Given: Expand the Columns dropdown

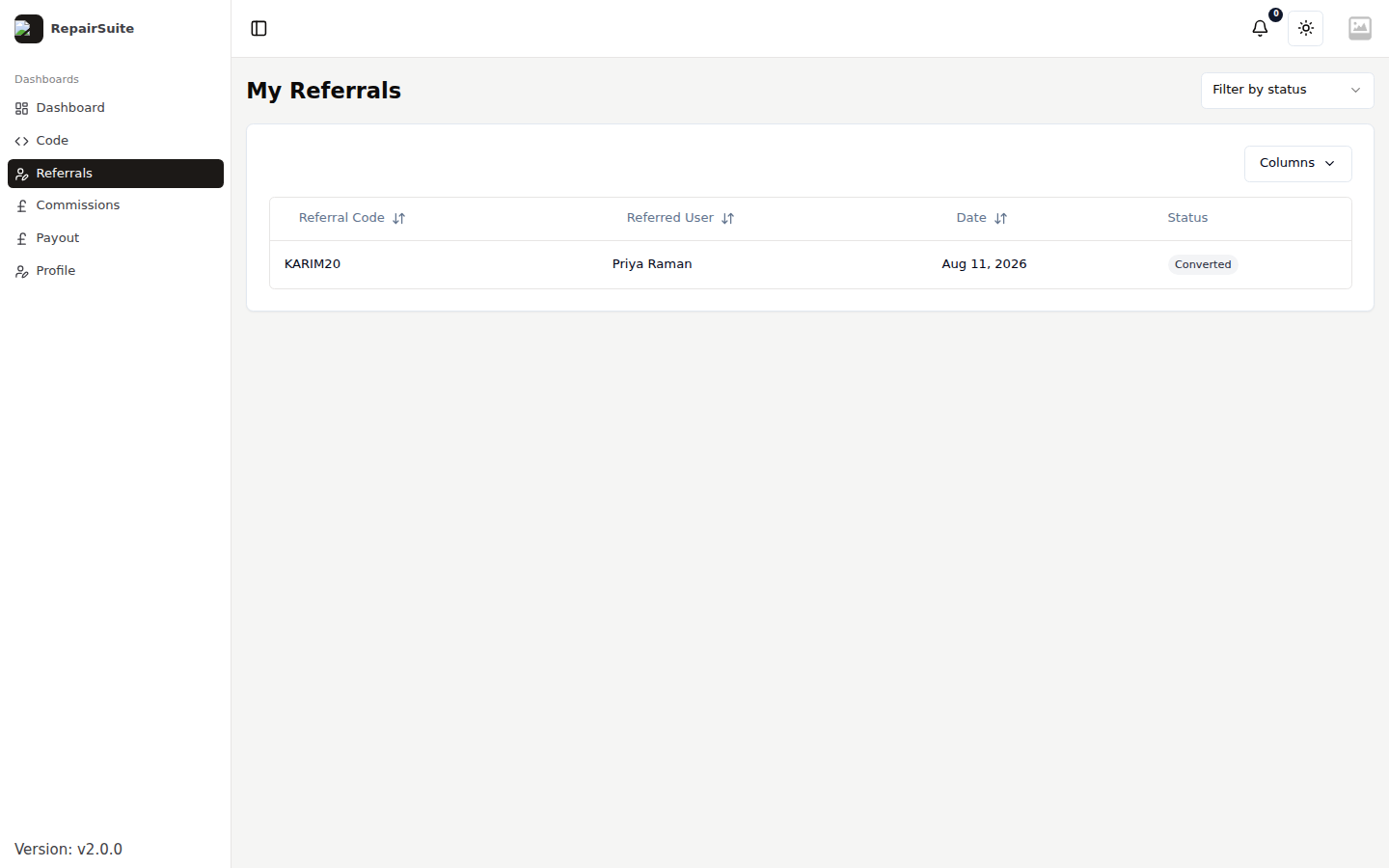Looking at the screenshot, I should 1297,164.
